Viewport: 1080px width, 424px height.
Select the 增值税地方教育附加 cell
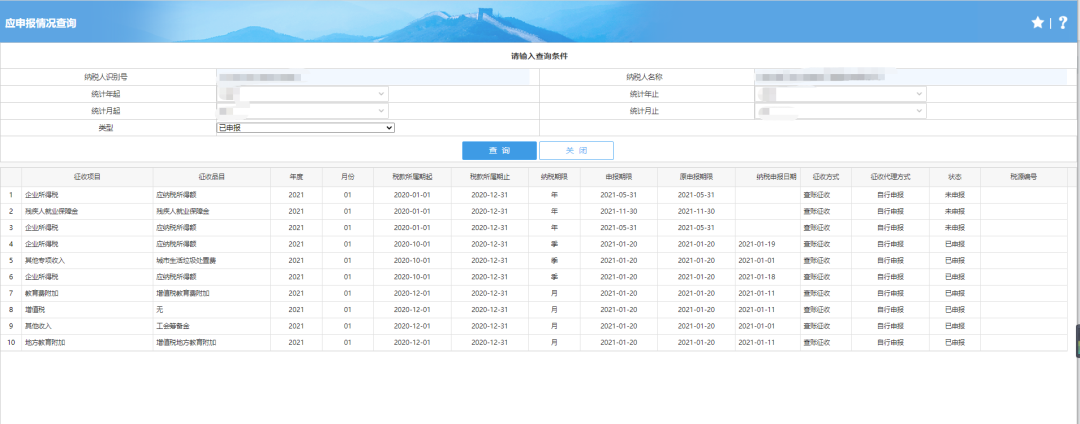(x=211, y=343)
